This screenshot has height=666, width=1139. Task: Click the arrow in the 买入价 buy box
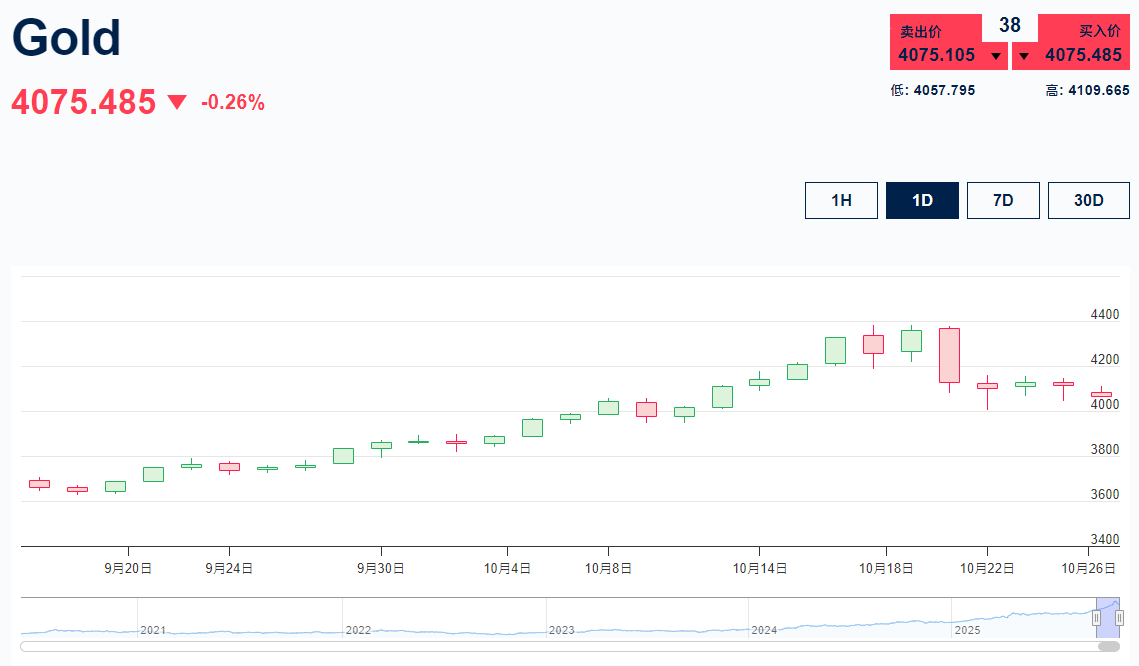tap(1023, 56)
